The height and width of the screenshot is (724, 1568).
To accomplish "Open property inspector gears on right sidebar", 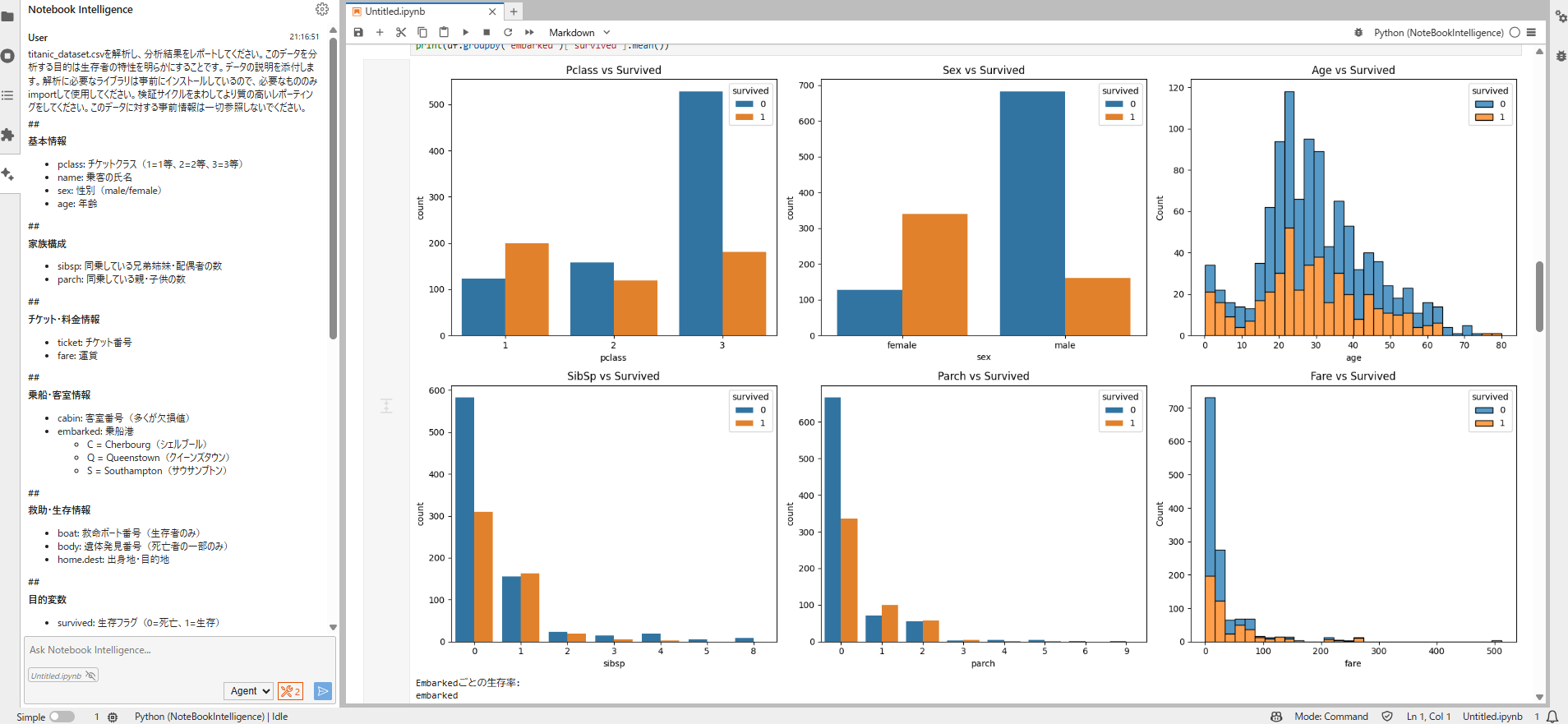I will point(1560,16).
